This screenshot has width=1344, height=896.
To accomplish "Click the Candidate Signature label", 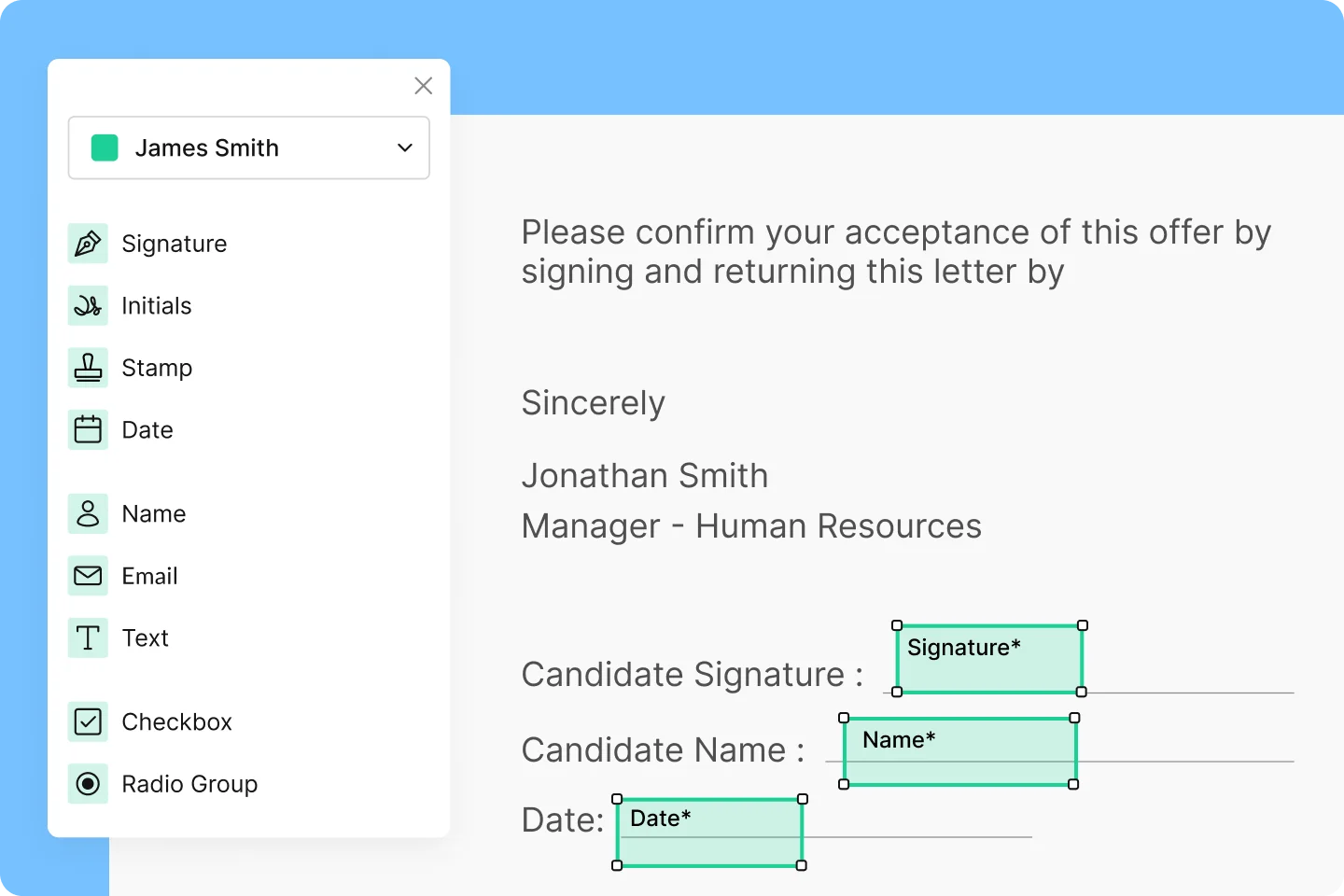I will tap(691, 674).
